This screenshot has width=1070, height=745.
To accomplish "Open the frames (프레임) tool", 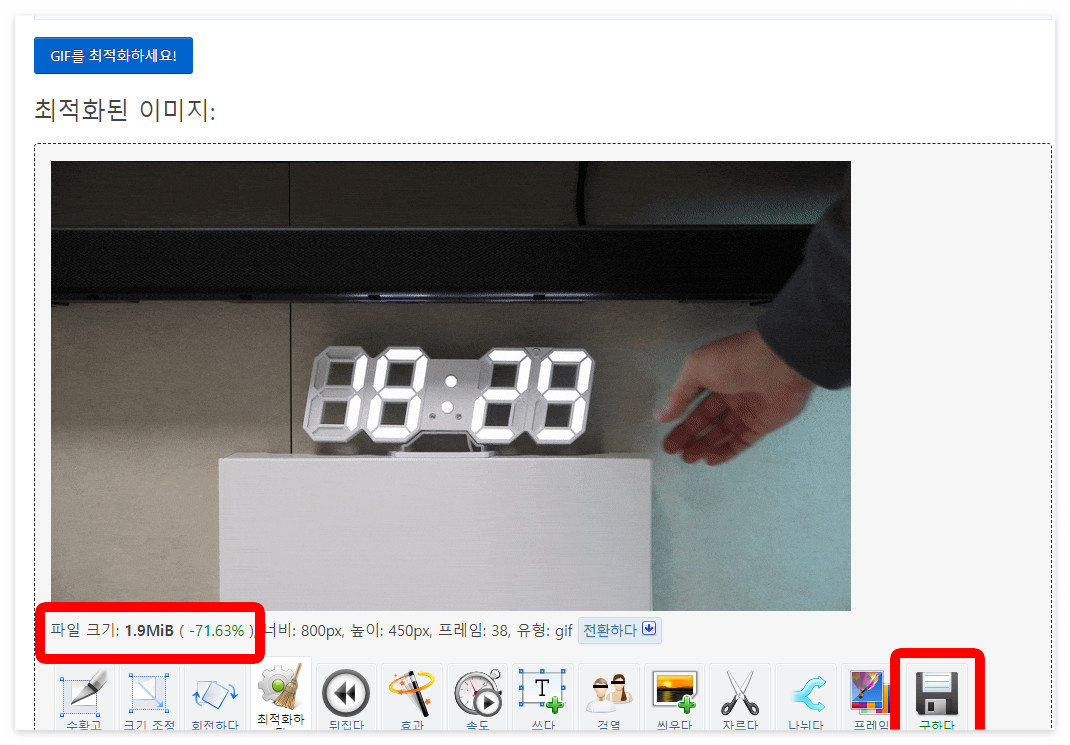I will click(871, 698).
